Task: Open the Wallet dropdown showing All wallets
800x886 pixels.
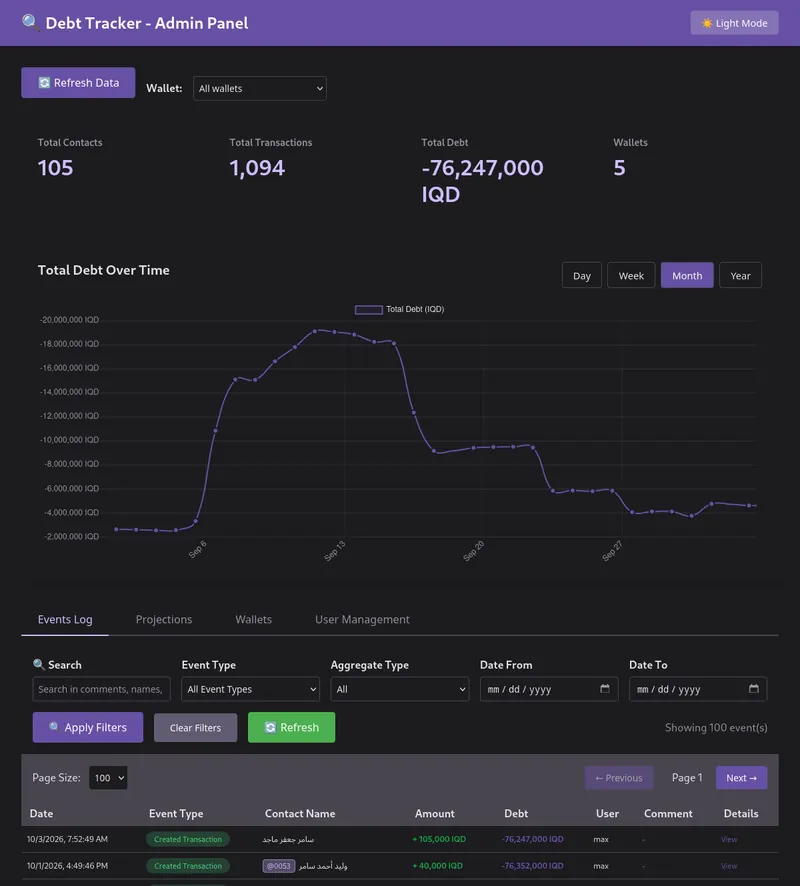Action: click(259, 88)
